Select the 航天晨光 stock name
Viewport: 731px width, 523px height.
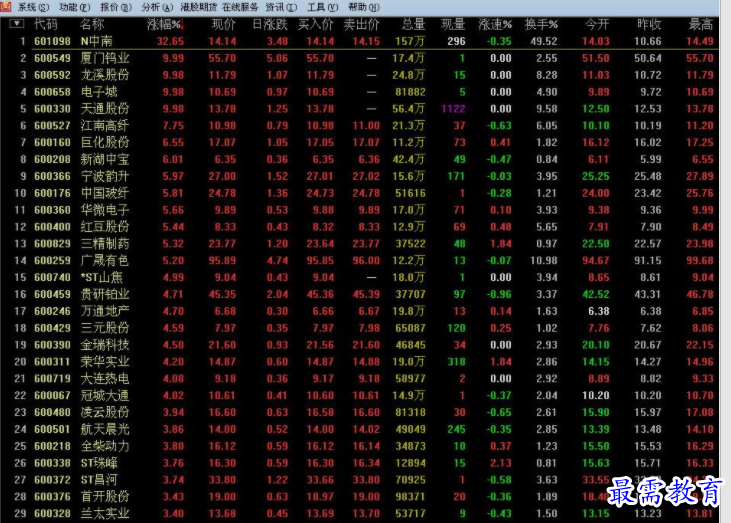click(x=105, y=429)
